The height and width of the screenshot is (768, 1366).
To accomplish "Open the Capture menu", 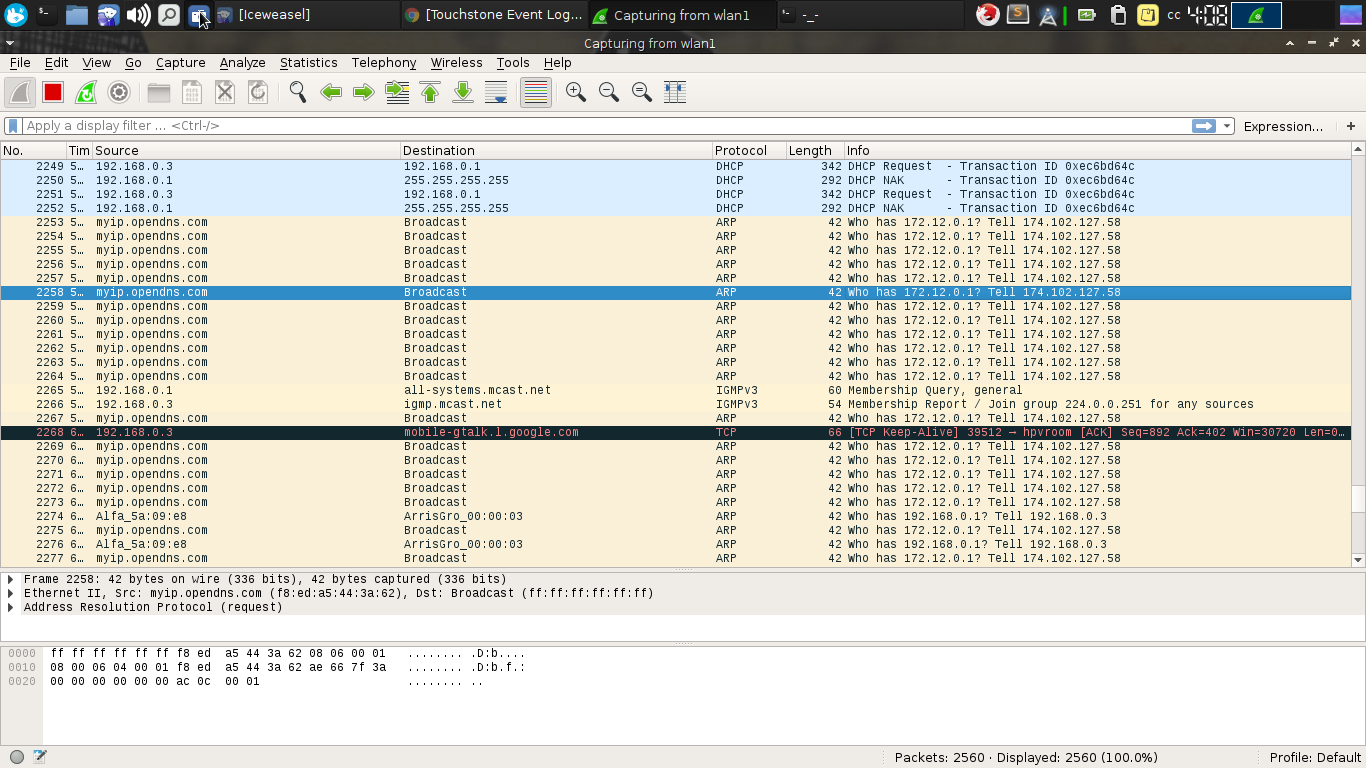I will point(181,62).
